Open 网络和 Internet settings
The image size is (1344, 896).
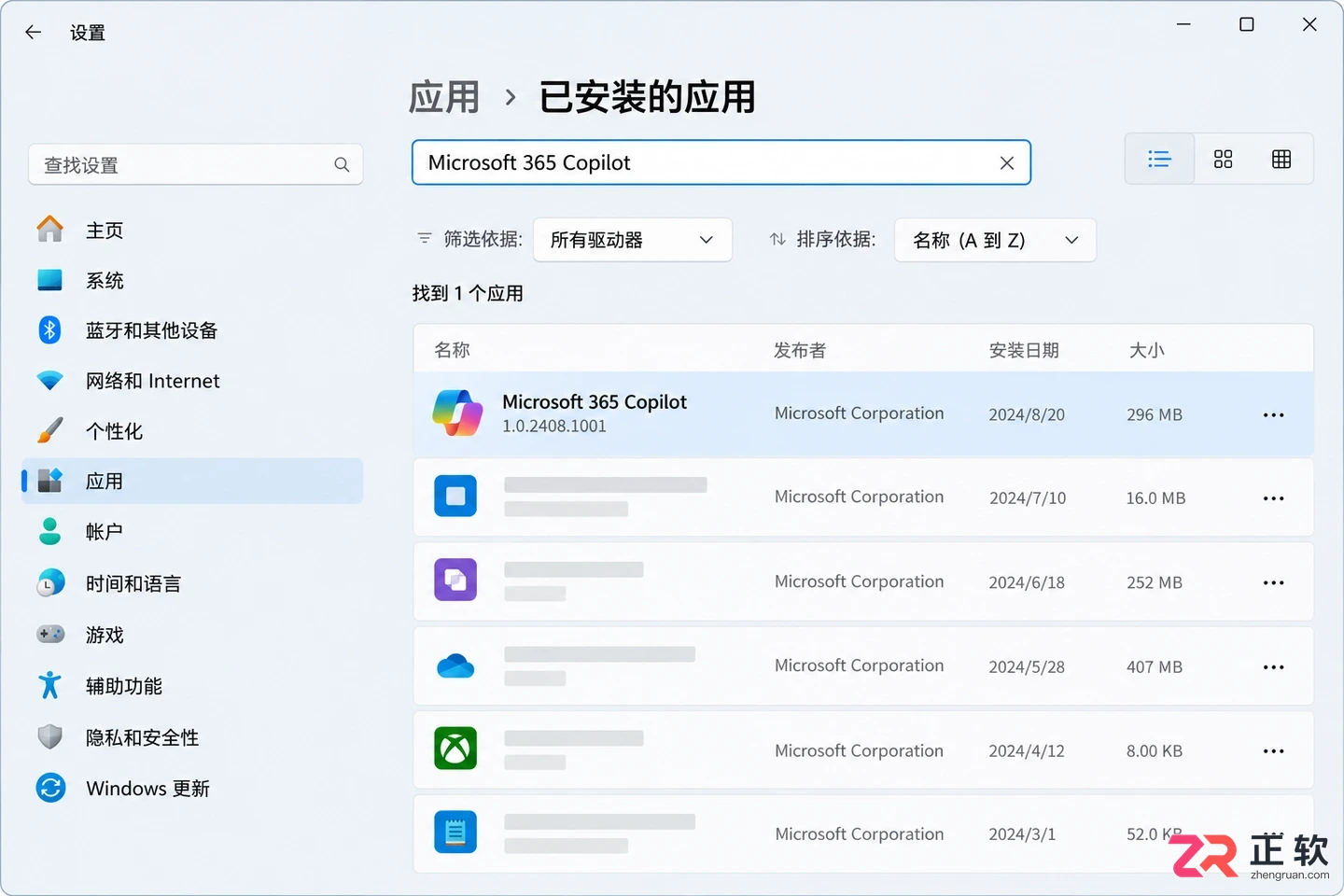(x=192, y=381)
